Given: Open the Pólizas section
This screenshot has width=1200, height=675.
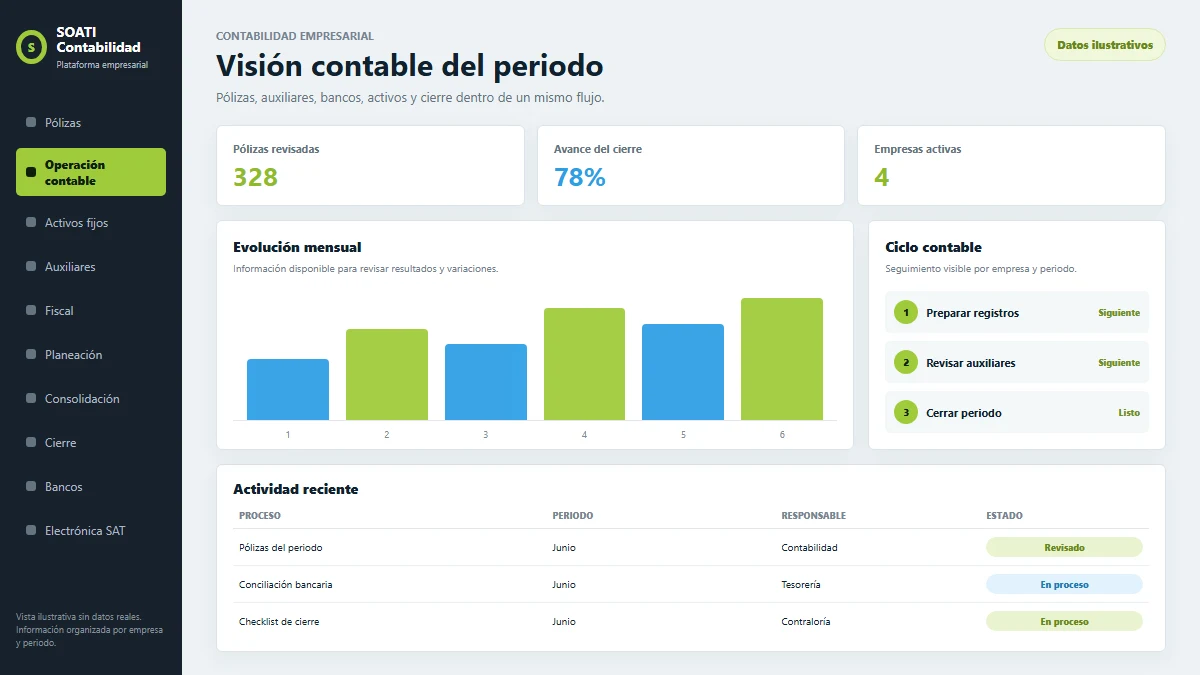Looking at the screenshot, I should point(91,122).
